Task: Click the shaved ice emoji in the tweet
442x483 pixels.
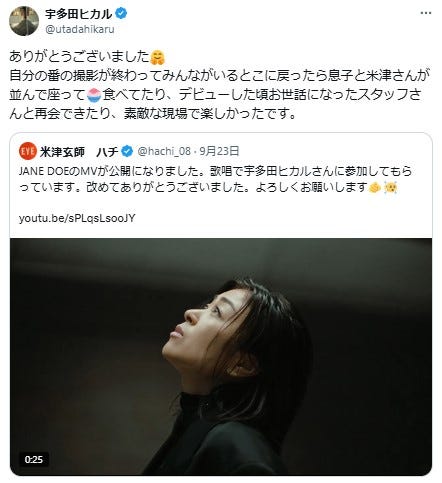Action: pos(94,95)
